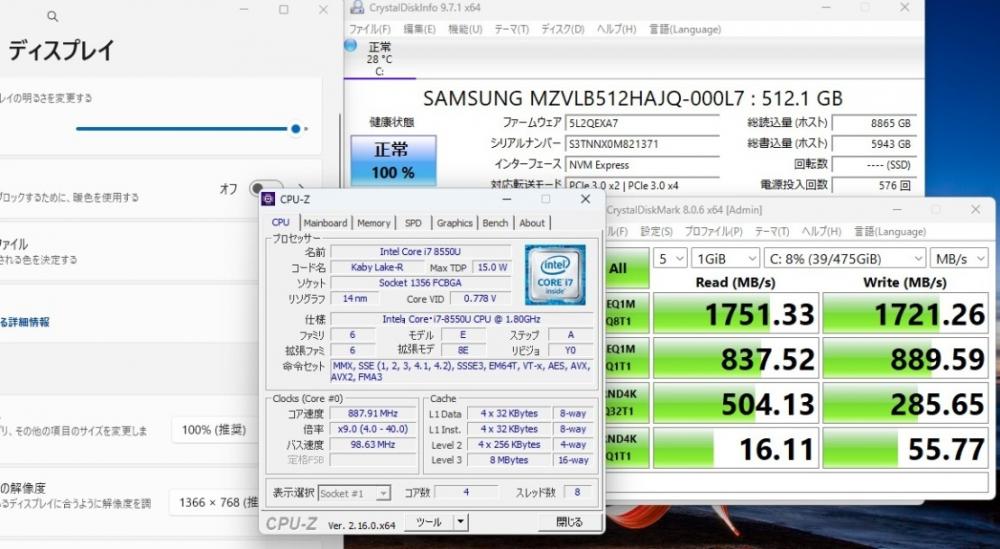Click the CPU-Z title bar app icon
Screen dimensions: 1000x549
pos(268,200)
